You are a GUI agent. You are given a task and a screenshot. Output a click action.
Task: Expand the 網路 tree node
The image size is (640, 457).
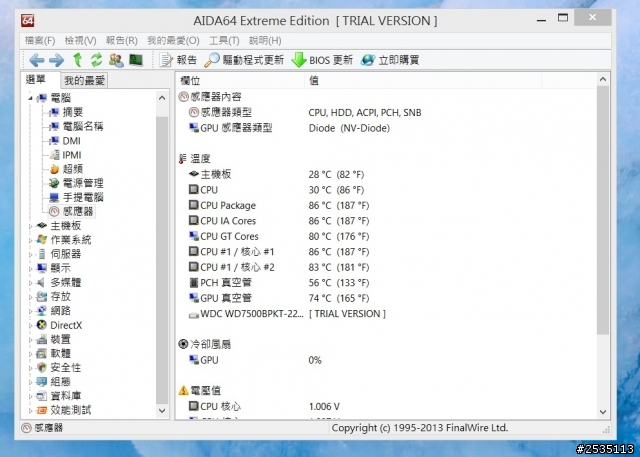30,311
